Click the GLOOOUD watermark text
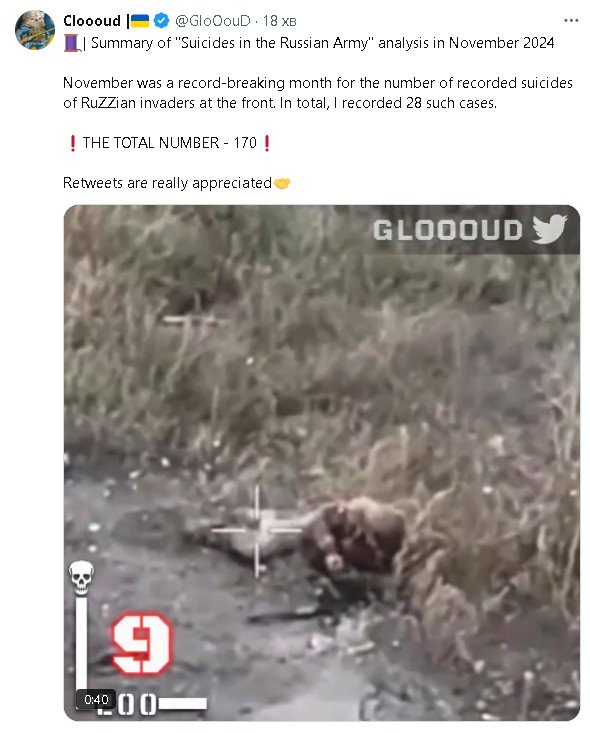Image resolution: width=590 pixels, height=733 pixels. pyautogui.click(x=447, y=230)
